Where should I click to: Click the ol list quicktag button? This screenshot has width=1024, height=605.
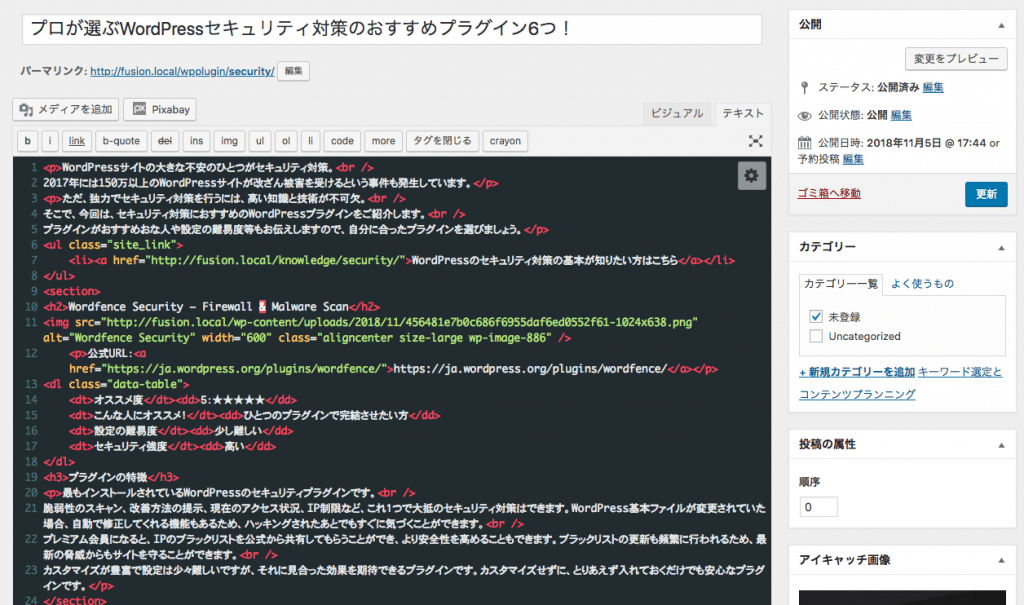tap(286, 141)
